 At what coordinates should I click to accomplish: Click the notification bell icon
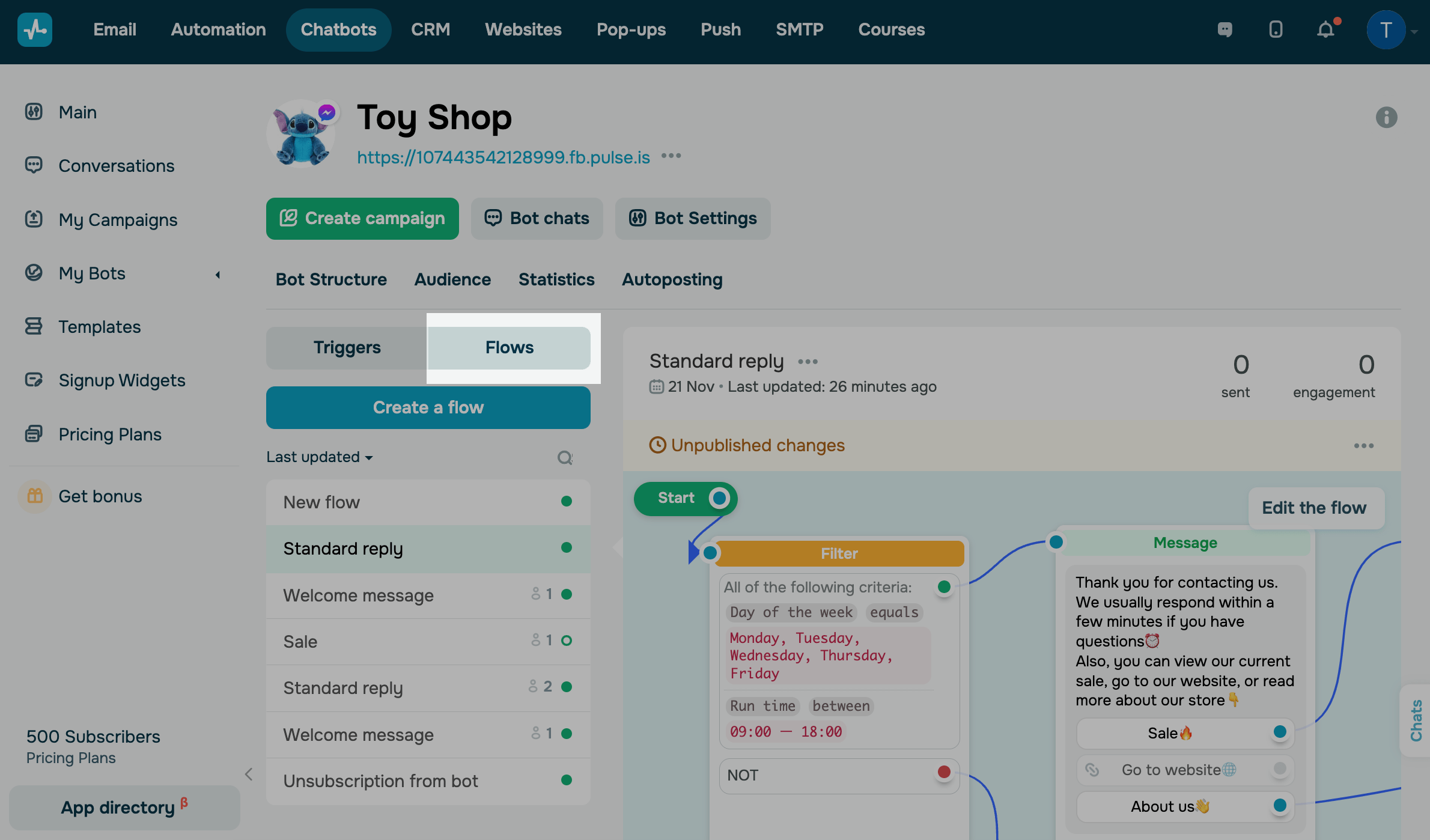(1325, 29)
